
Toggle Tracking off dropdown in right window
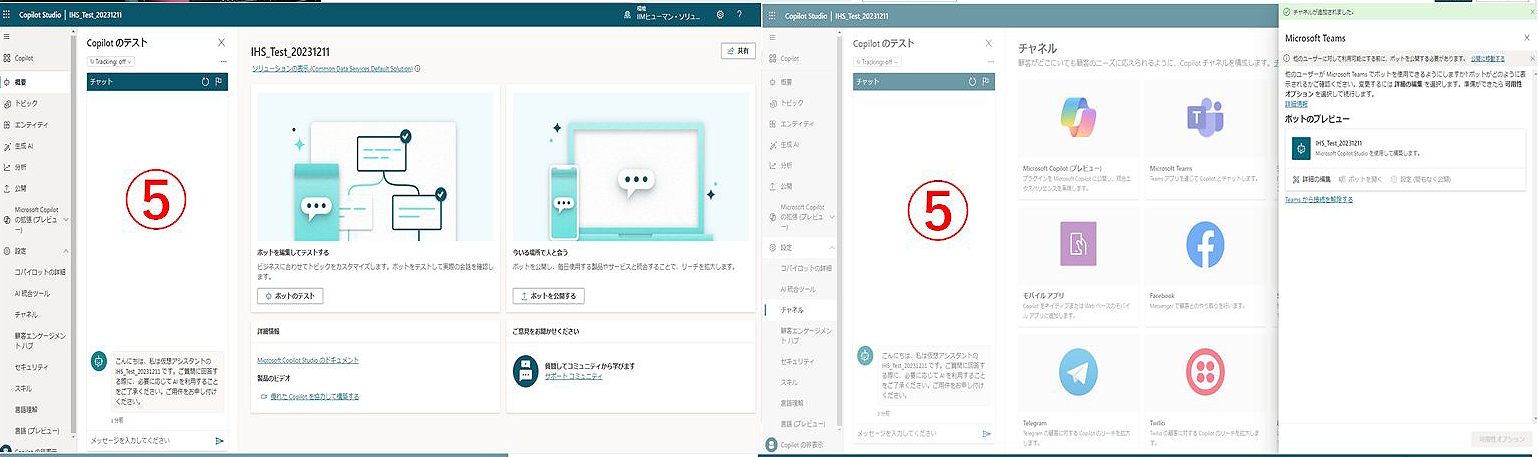point(876,62)
